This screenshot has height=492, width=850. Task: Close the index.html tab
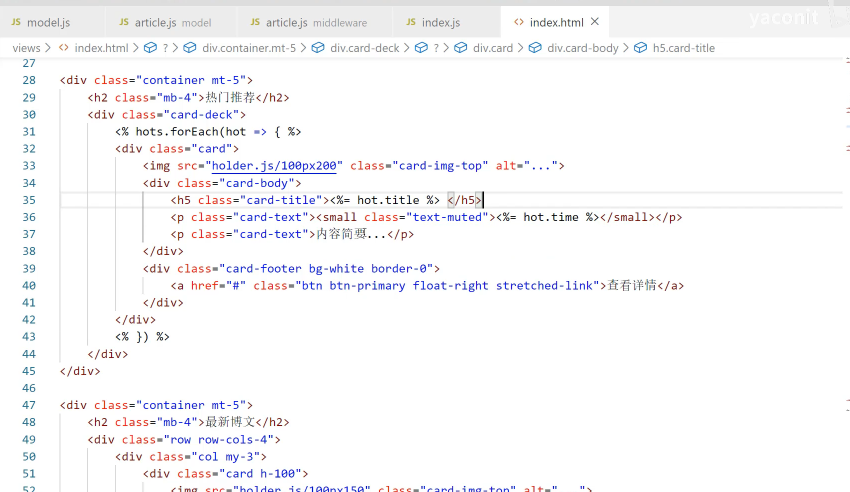[x=595, y=22]
